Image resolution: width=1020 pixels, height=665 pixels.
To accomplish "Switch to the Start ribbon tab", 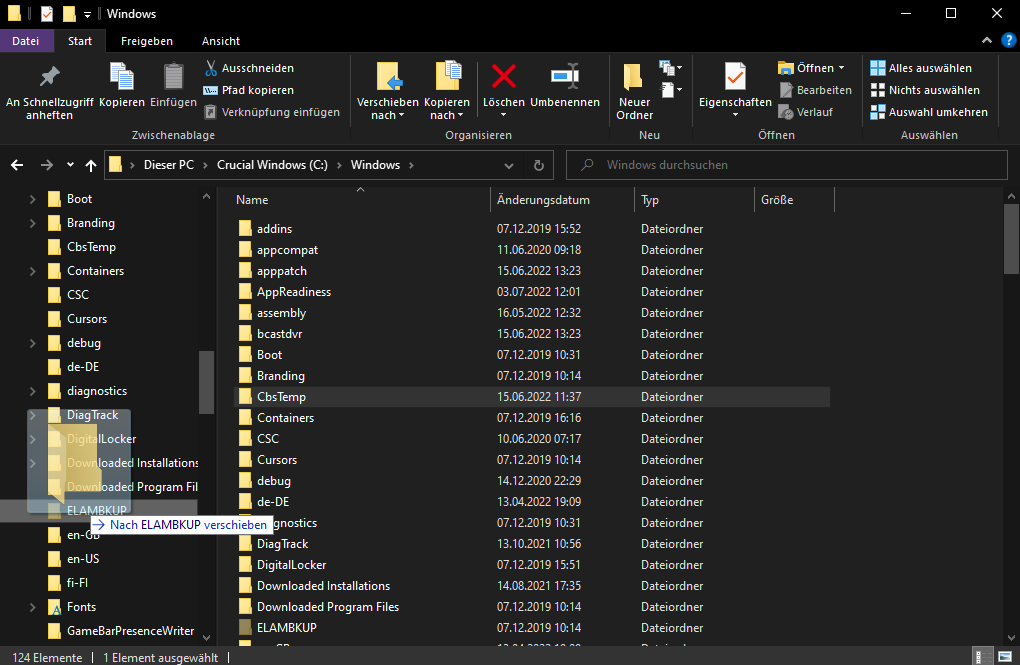I will coord(80,41).
